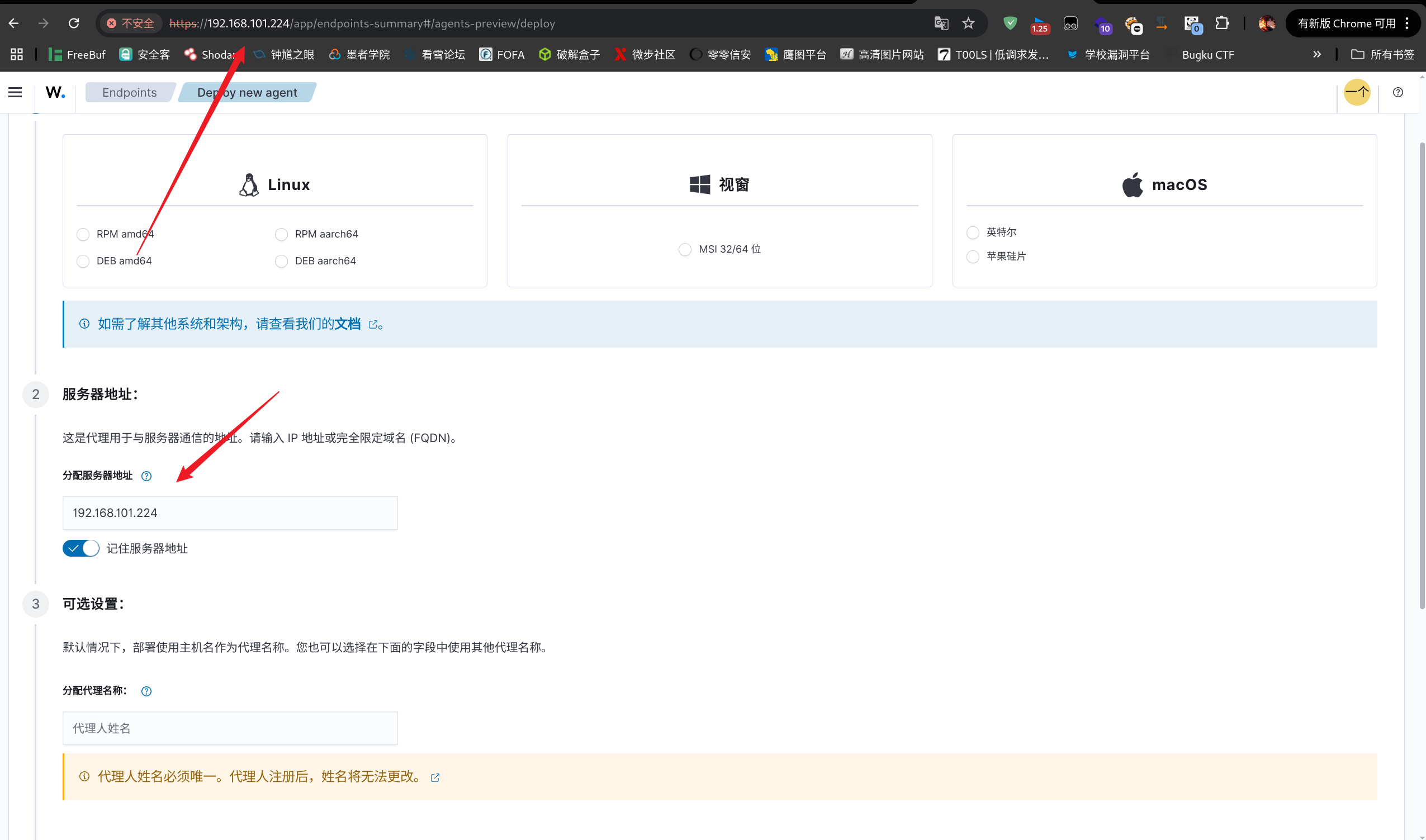Open the hamburger navigation menu
The image size is (1426, 840).
[x=15, y=92]
